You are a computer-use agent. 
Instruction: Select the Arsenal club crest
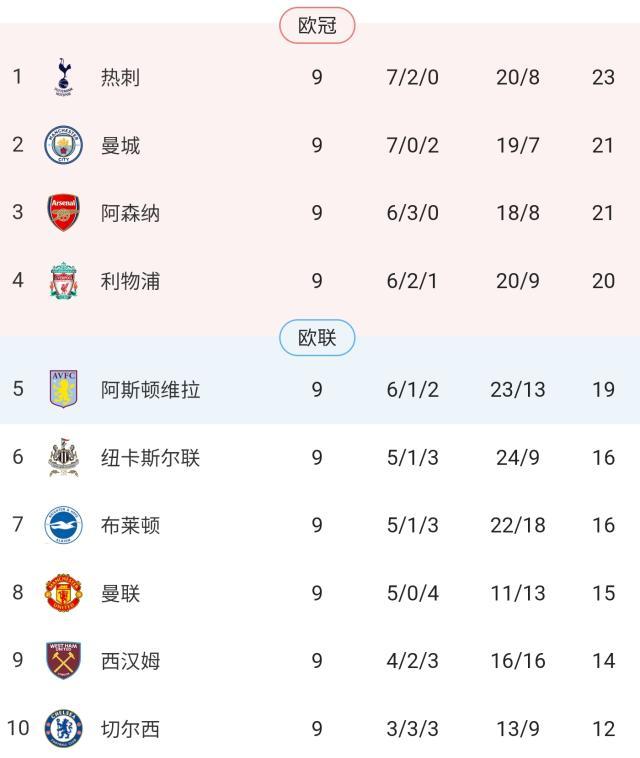pos(64,213)
